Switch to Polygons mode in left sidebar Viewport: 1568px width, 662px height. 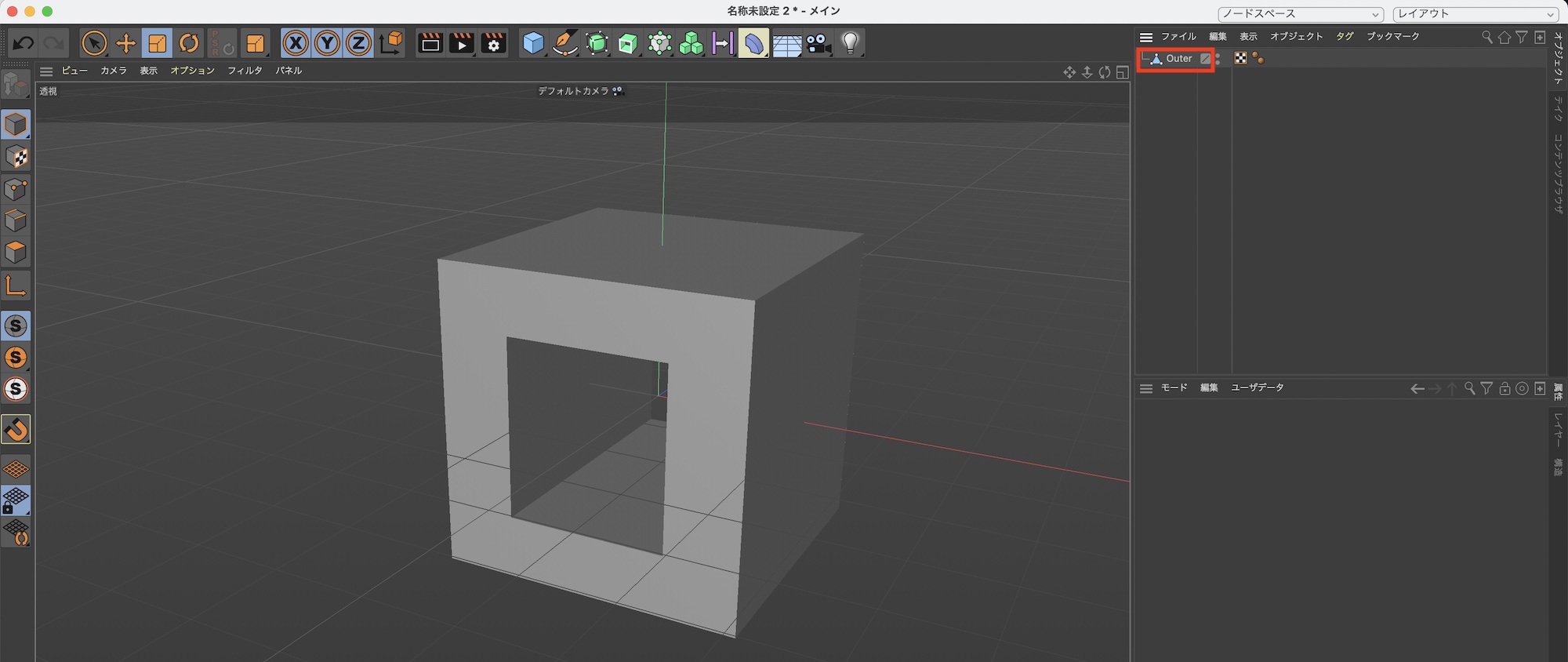[16, 253]
